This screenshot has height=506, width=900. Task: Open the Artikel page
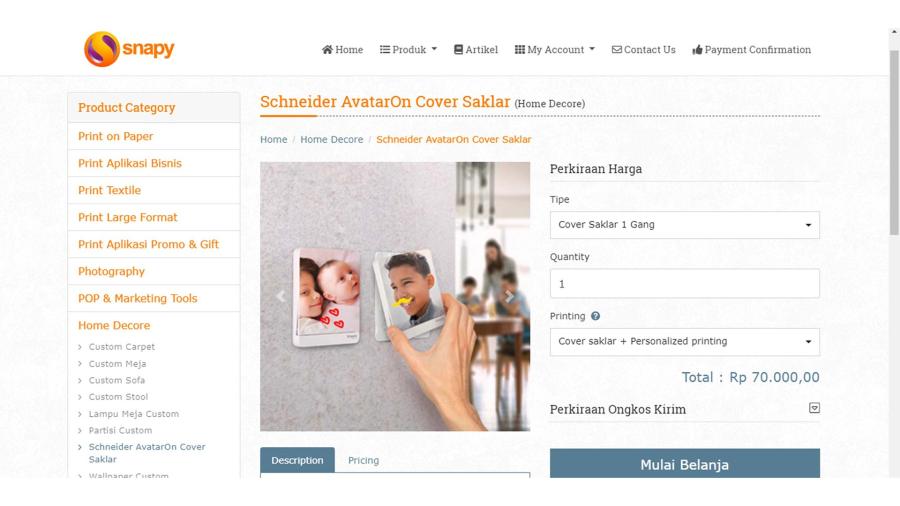point(476,50)
